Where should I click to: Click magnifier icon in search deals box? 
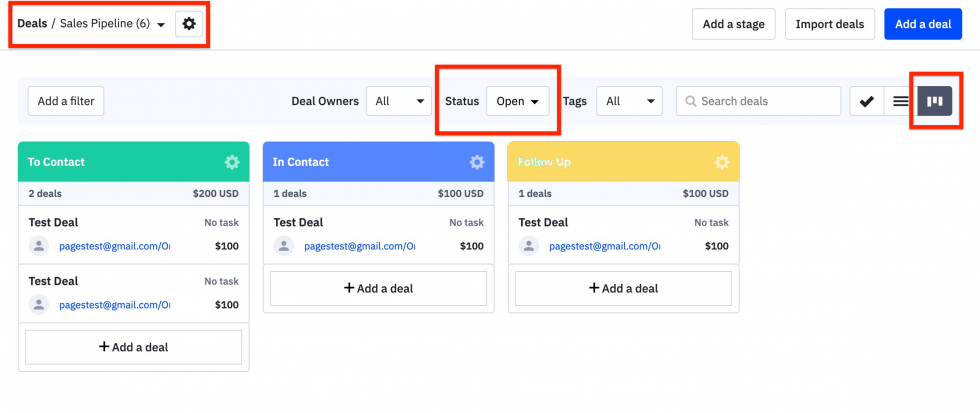(689, 101)
